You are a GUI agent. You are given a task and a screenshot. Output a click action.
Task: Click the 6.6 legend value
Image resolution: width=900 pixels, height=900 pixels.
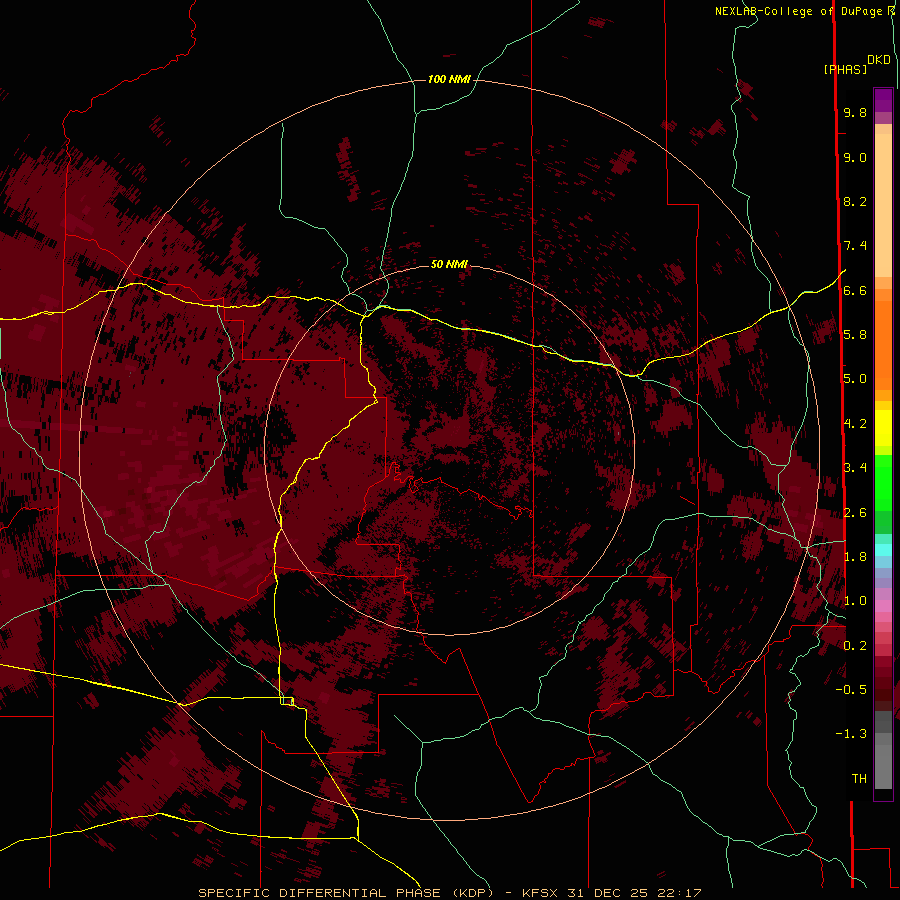point(855,290)
